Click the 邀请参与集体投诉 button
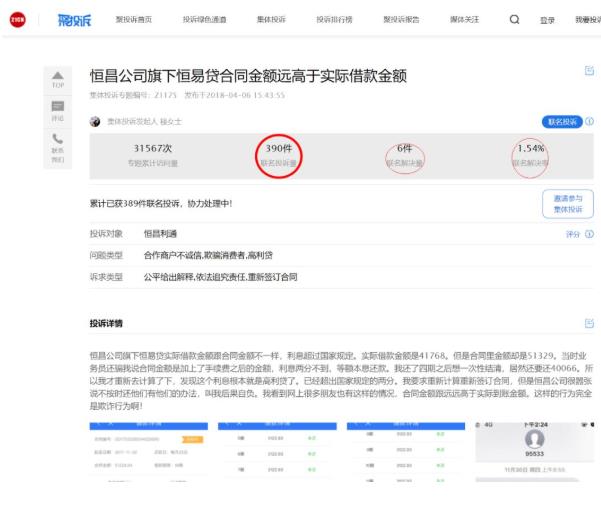The image size is (601, 511). point(568,204)
